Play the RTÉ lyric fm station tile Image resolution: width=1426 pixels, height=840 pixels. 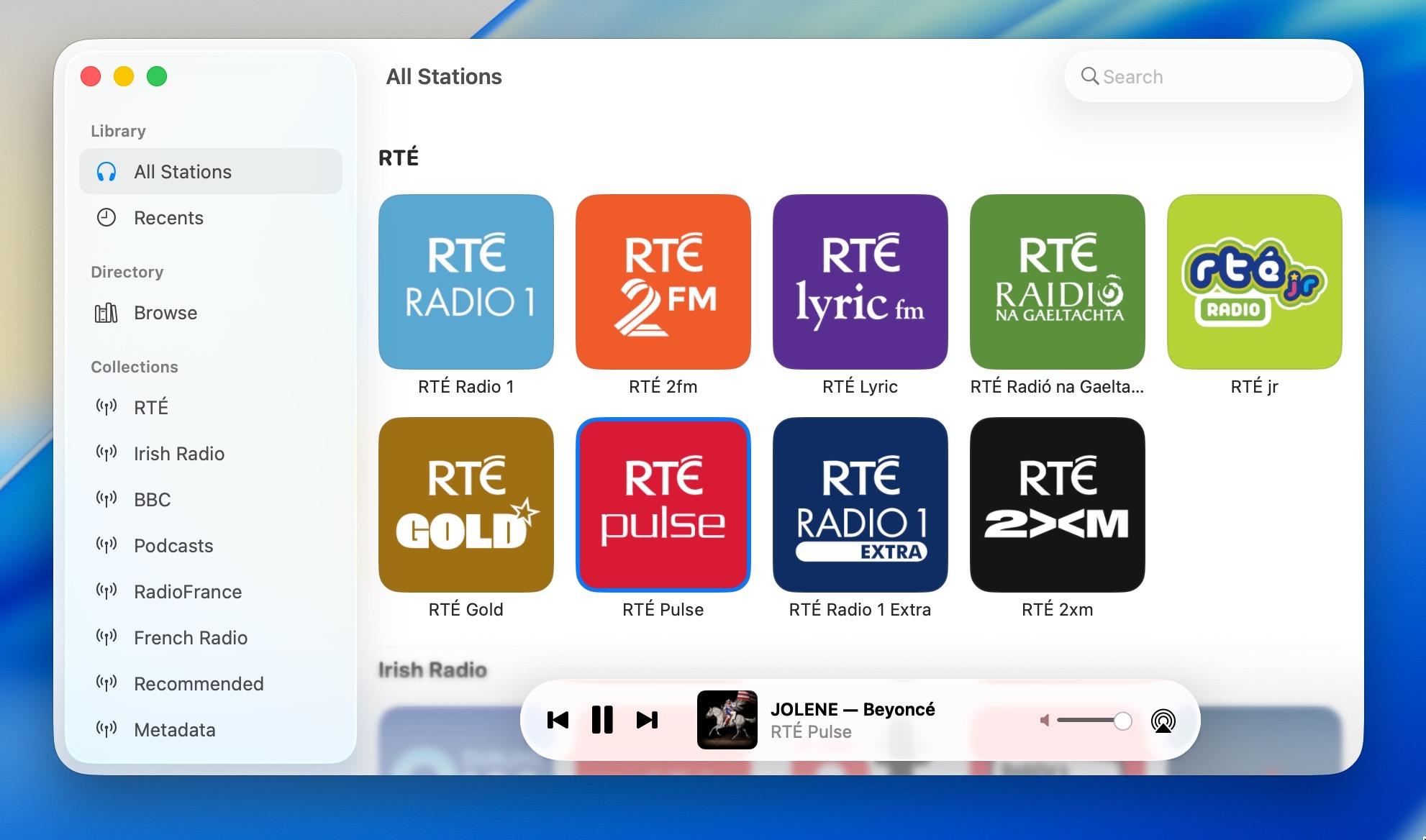point(860,282)
